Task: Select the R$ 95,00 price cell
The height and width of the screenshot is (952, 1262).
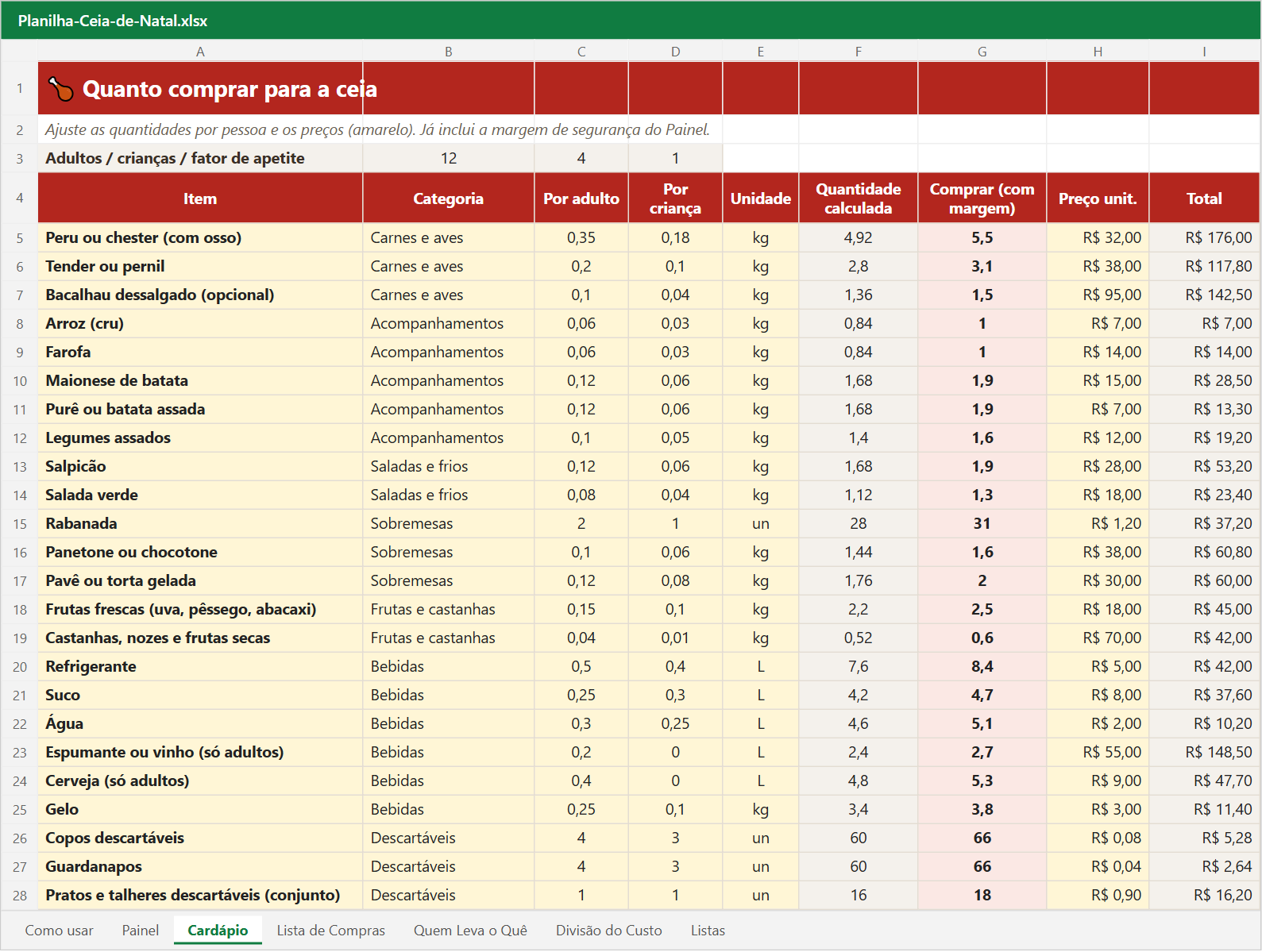Action: [1098, 295]
